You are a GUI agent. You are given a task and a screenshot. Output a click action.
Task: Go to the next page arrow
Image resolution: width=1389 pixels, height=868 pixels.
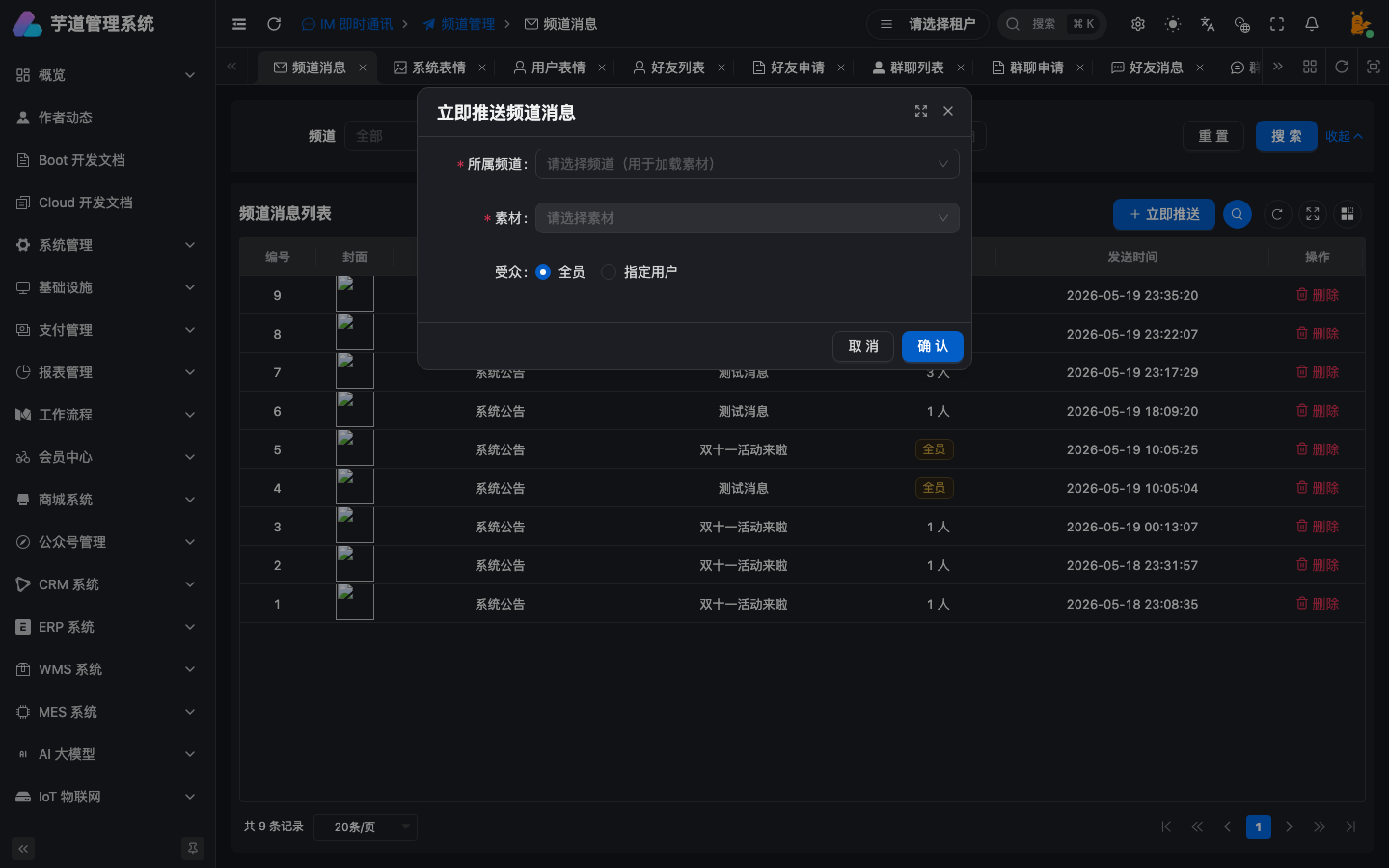(1290, 827)
